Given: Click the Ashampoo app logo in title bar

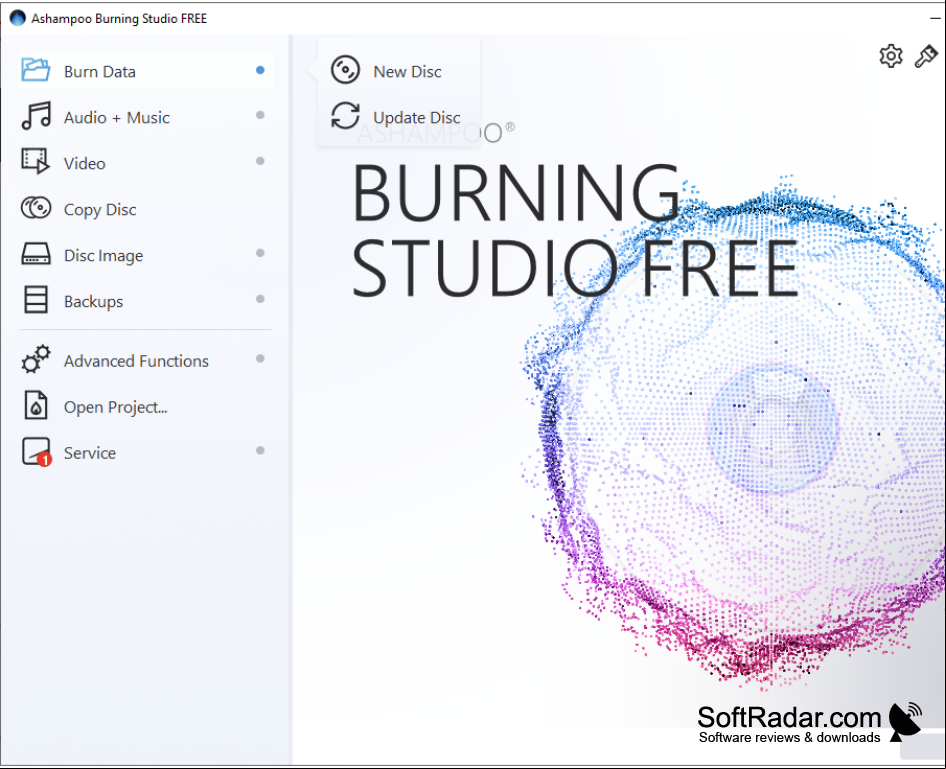Looking at the screenshot, I should (17, 18).
